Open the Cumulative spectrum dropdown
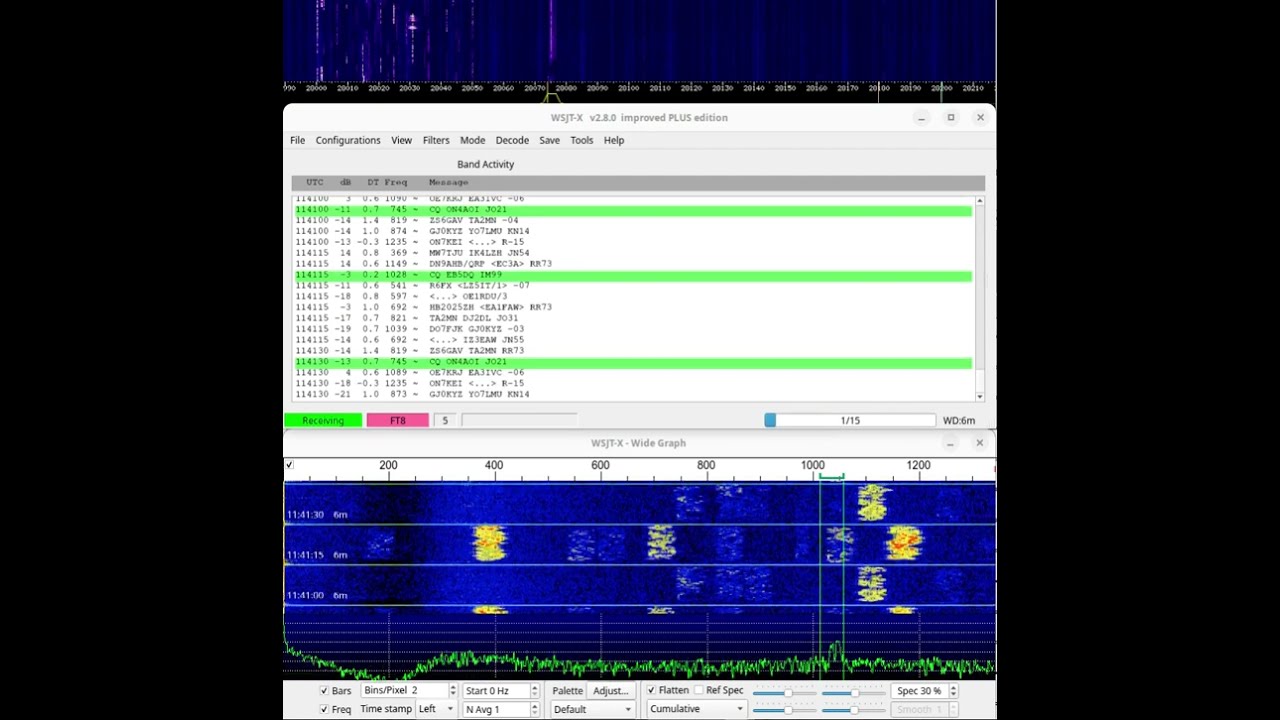This screenshot has height=720, width=1280. pyautogui.click(x=696, y=709)
